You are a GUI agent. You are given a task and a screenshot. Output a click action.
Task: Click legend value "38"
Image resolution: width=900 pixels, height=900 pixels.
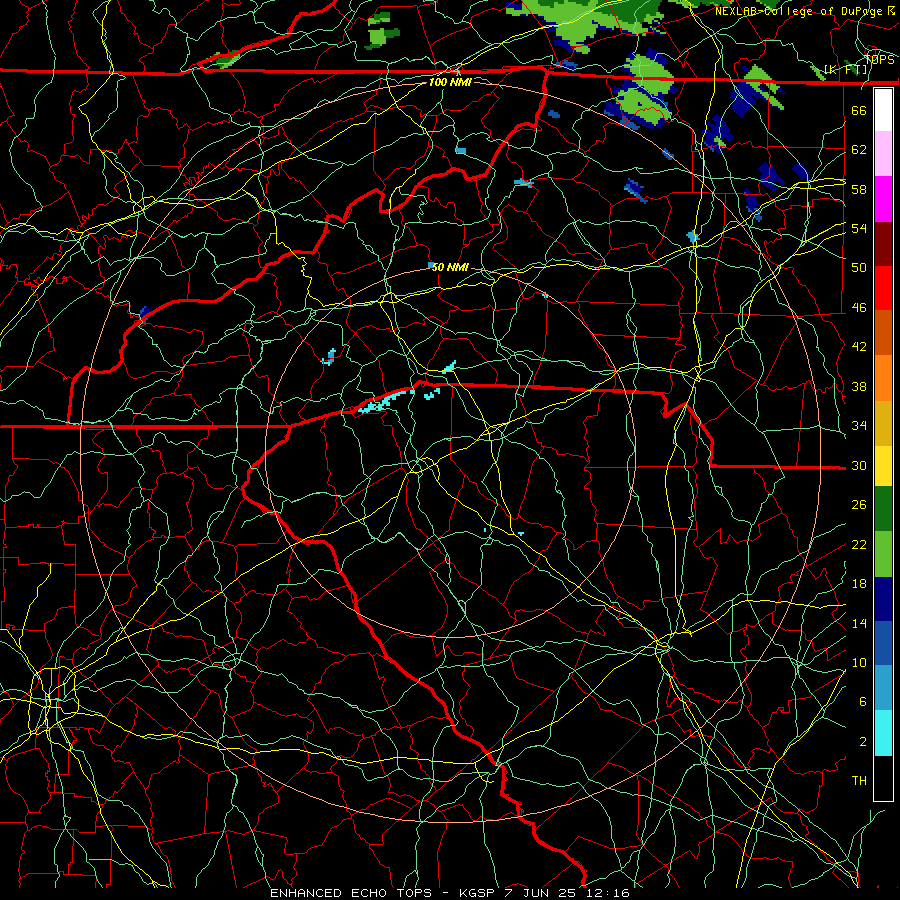click(859, 386)
